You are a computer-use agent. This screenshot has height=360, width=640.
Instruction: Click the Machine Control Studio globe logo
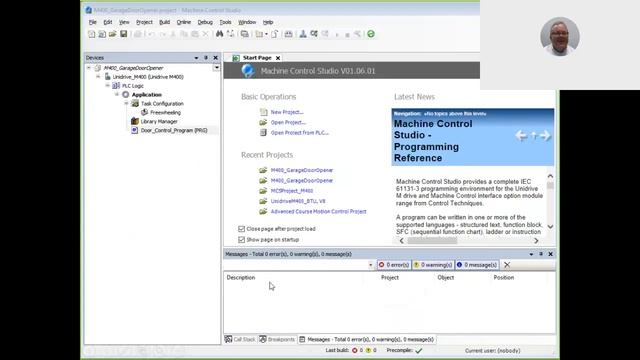click(247, 71)
